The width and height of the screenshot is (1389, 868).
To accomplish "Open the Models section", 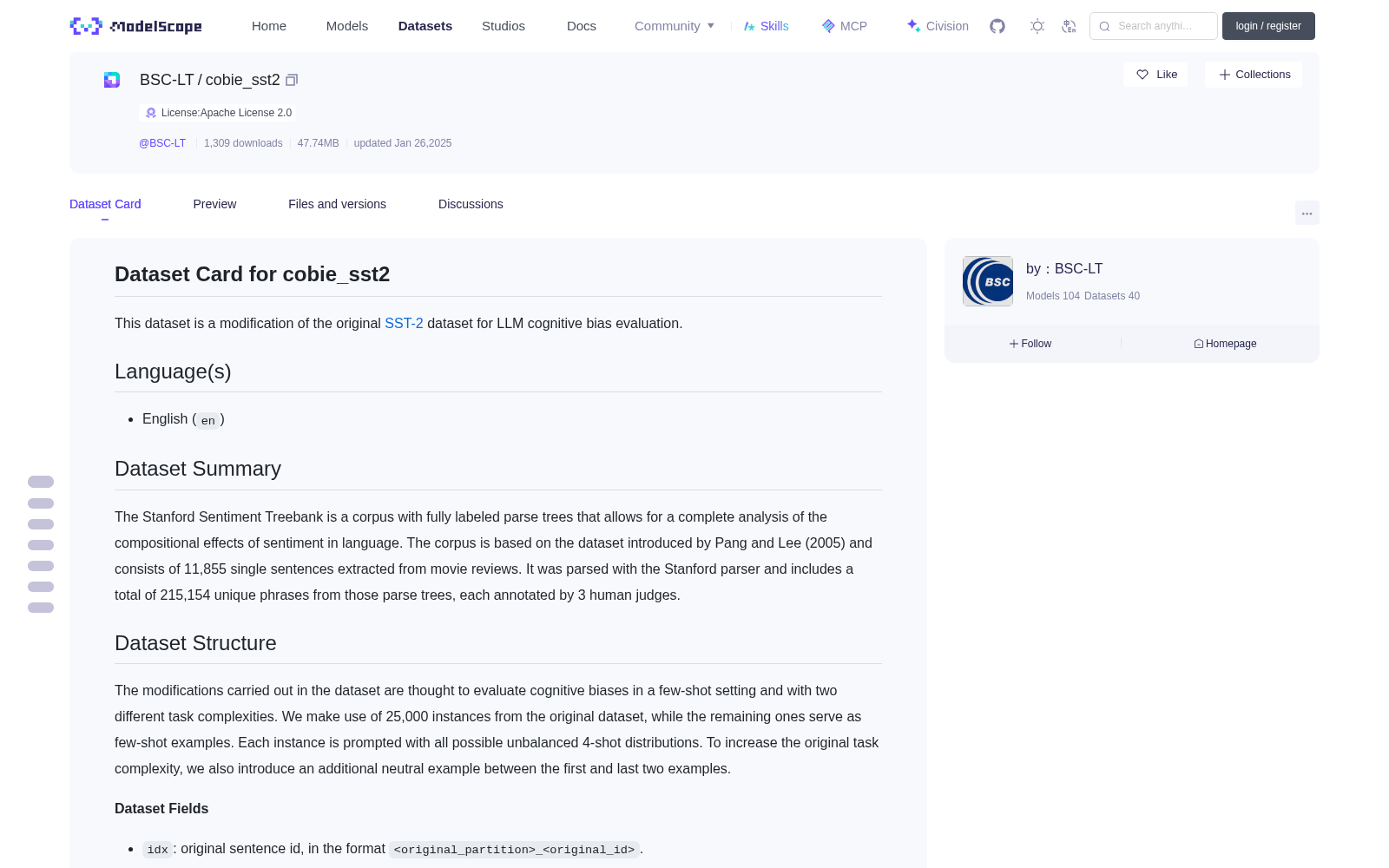I will (347, 26).
